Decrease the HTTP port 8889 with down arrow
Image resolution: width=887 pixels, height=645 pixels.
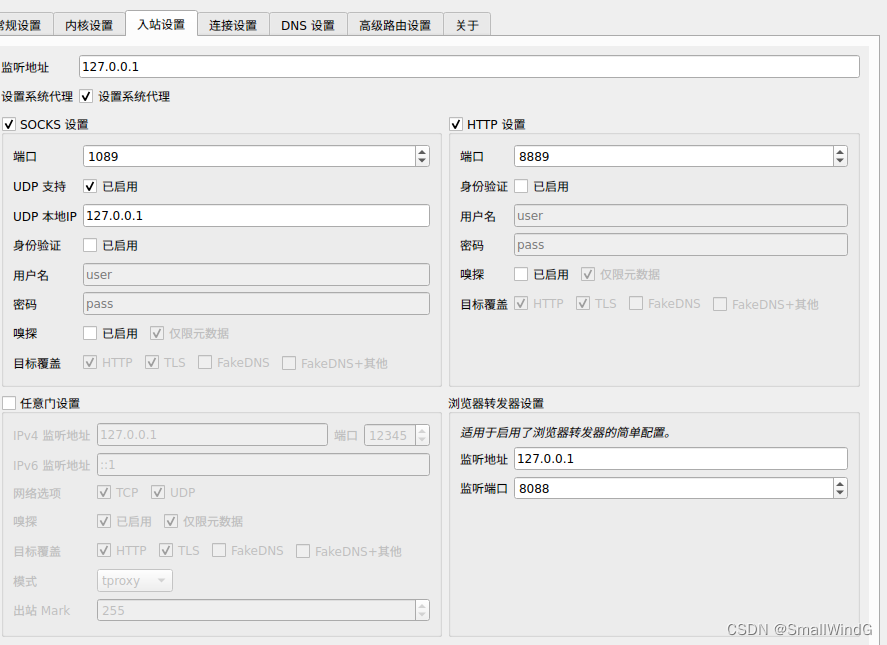[x=840, y=161]
